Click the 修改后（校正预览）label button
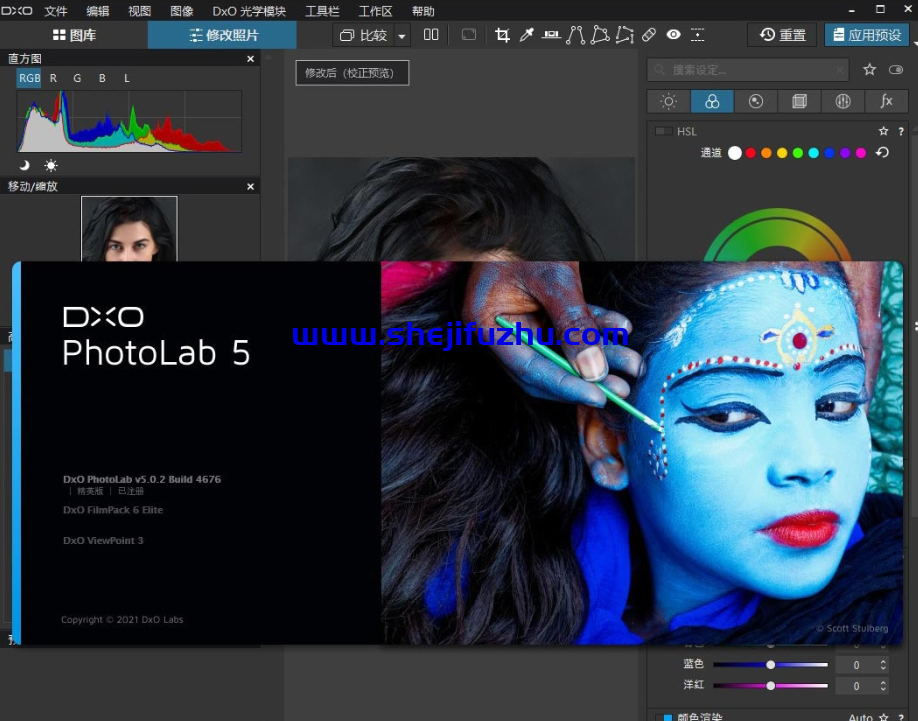The width and height of the screenshot is (918, 721). [352, 73]
